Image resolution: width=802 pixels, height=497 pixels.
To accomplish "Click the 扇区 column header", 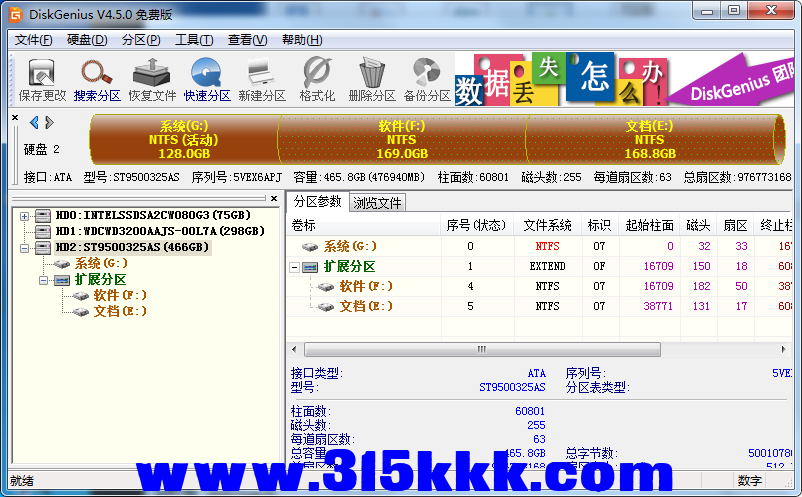I will 736,225.
